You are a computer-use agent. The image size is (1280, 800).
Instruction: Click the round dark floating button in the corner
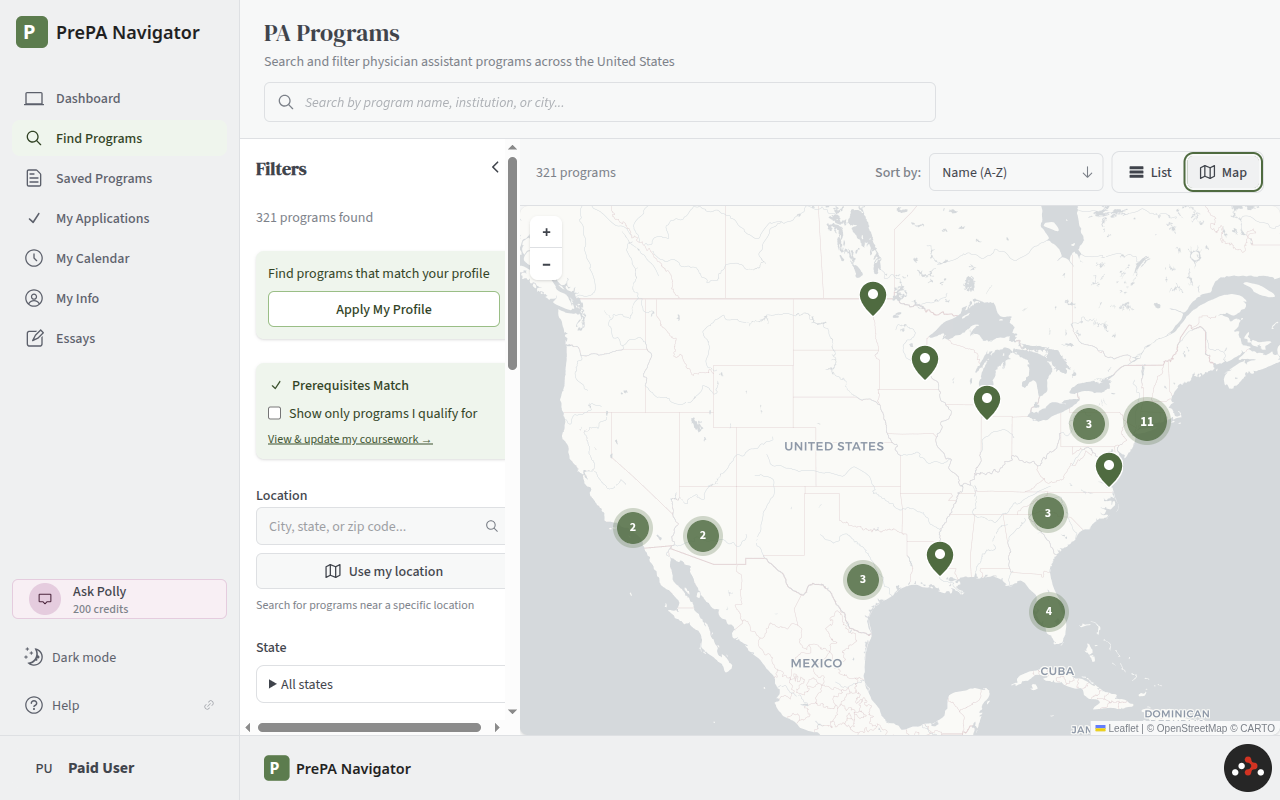[x=1248, y=768]
